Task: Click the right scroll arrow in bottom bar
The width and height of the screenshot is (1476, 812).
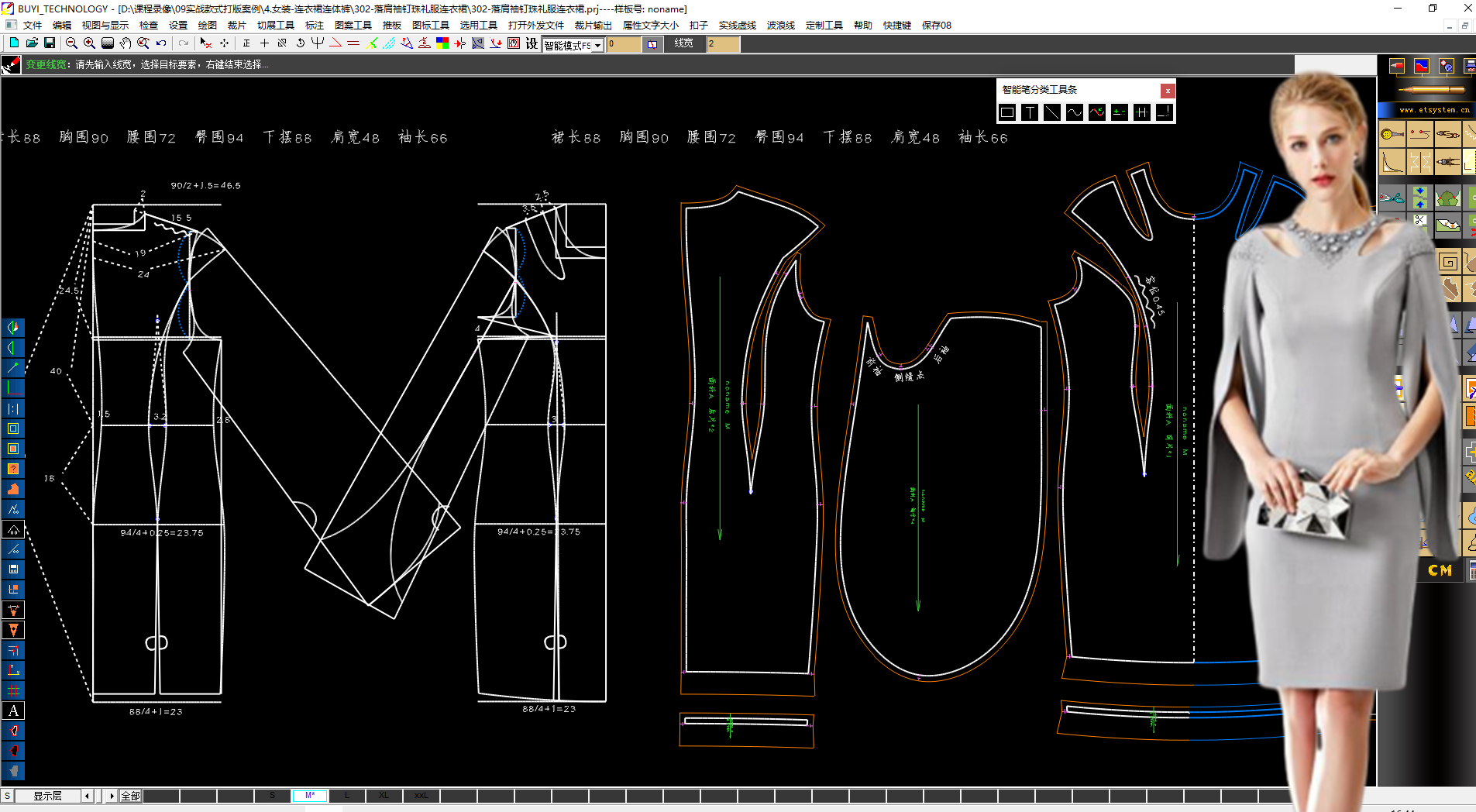Action: tap(112, 796)
